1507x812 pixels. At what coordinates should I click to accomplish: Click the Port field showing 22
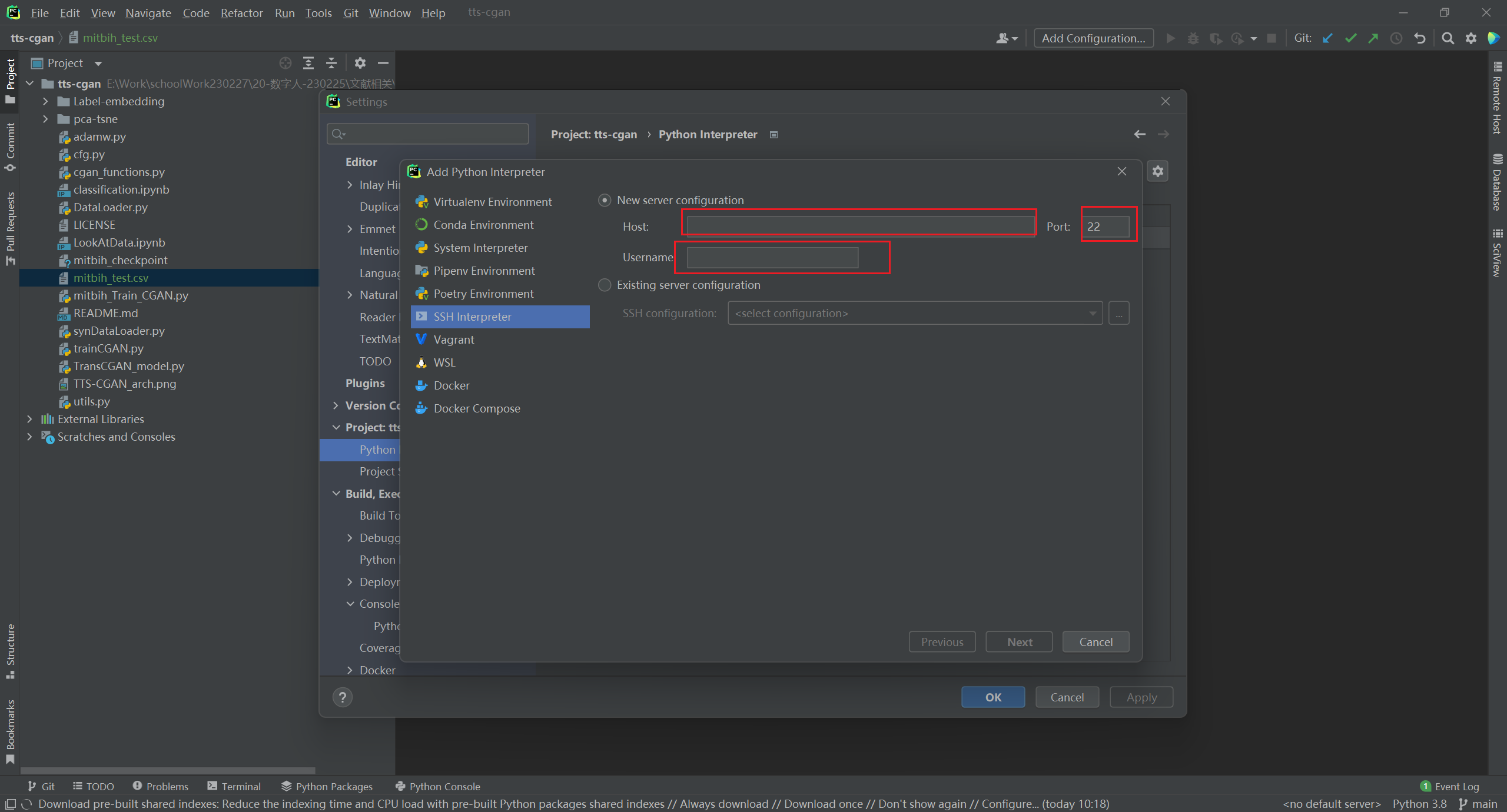coord(1106,227)
